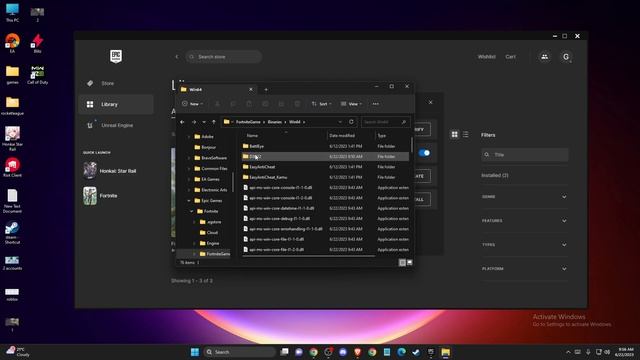
Task: Click FortniteGame in the address breadcrumb
Action: click(248, 122)
